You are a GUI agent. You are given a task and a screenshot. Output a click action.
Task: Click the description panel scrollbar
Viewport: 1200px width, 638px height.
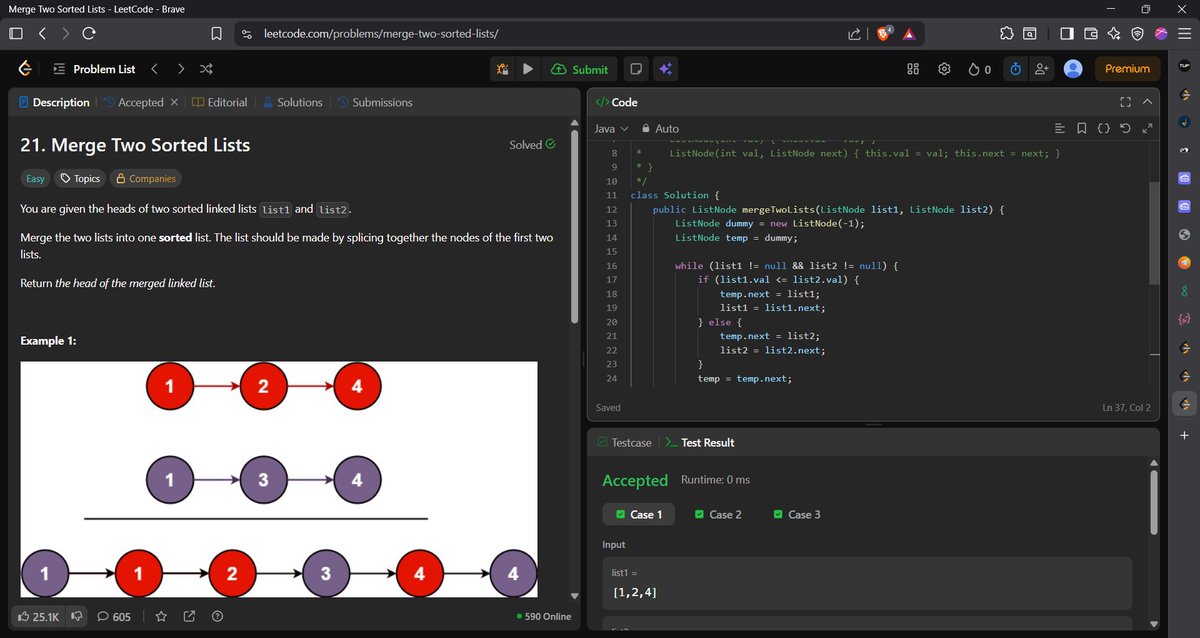pos(574,225)
